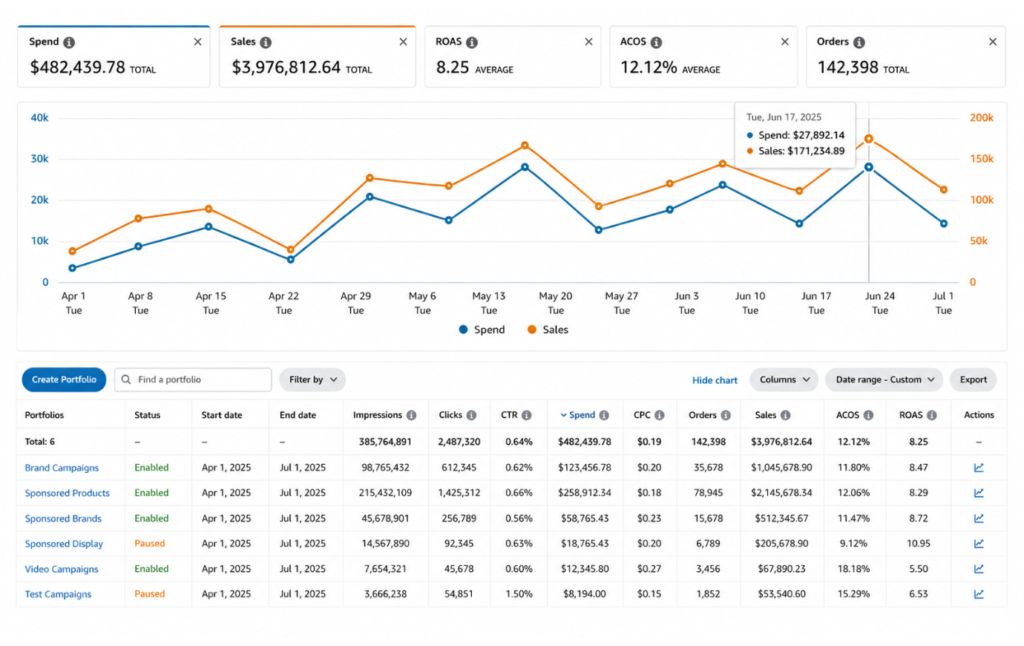Click CTR column info icon
The image size is (1024, 646).
pos(526,415)
